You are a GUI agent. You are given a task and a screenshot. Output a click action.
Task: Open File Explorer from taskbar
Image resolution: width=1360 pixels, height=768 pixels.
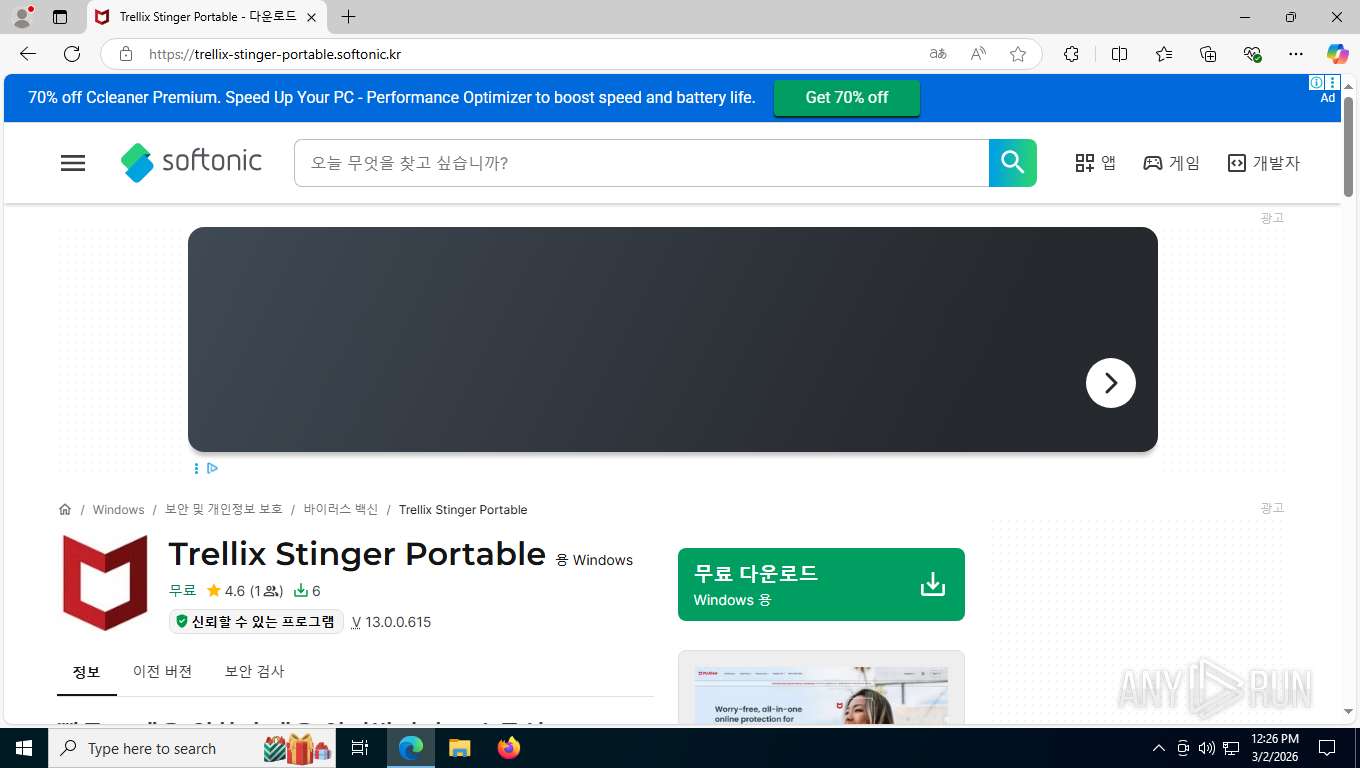click(x=459, y=748)
